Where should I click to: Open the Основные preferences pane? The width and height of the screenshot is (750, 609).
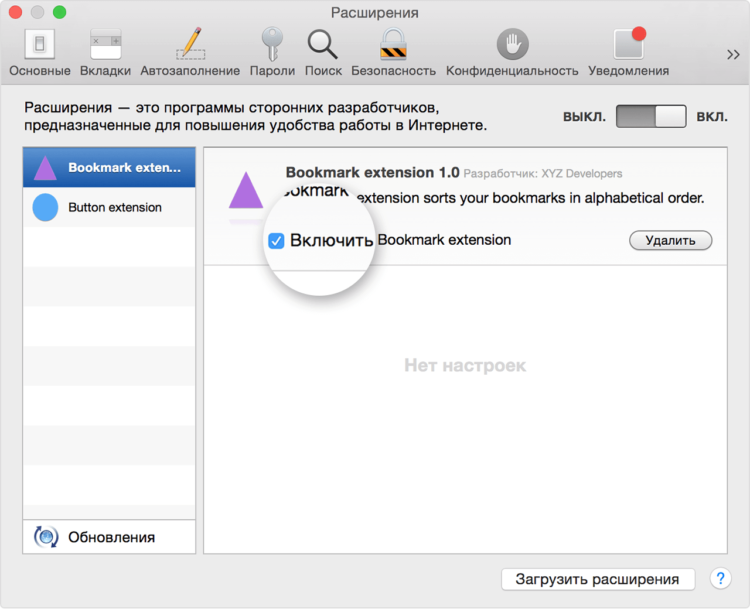tap(40, 53)
